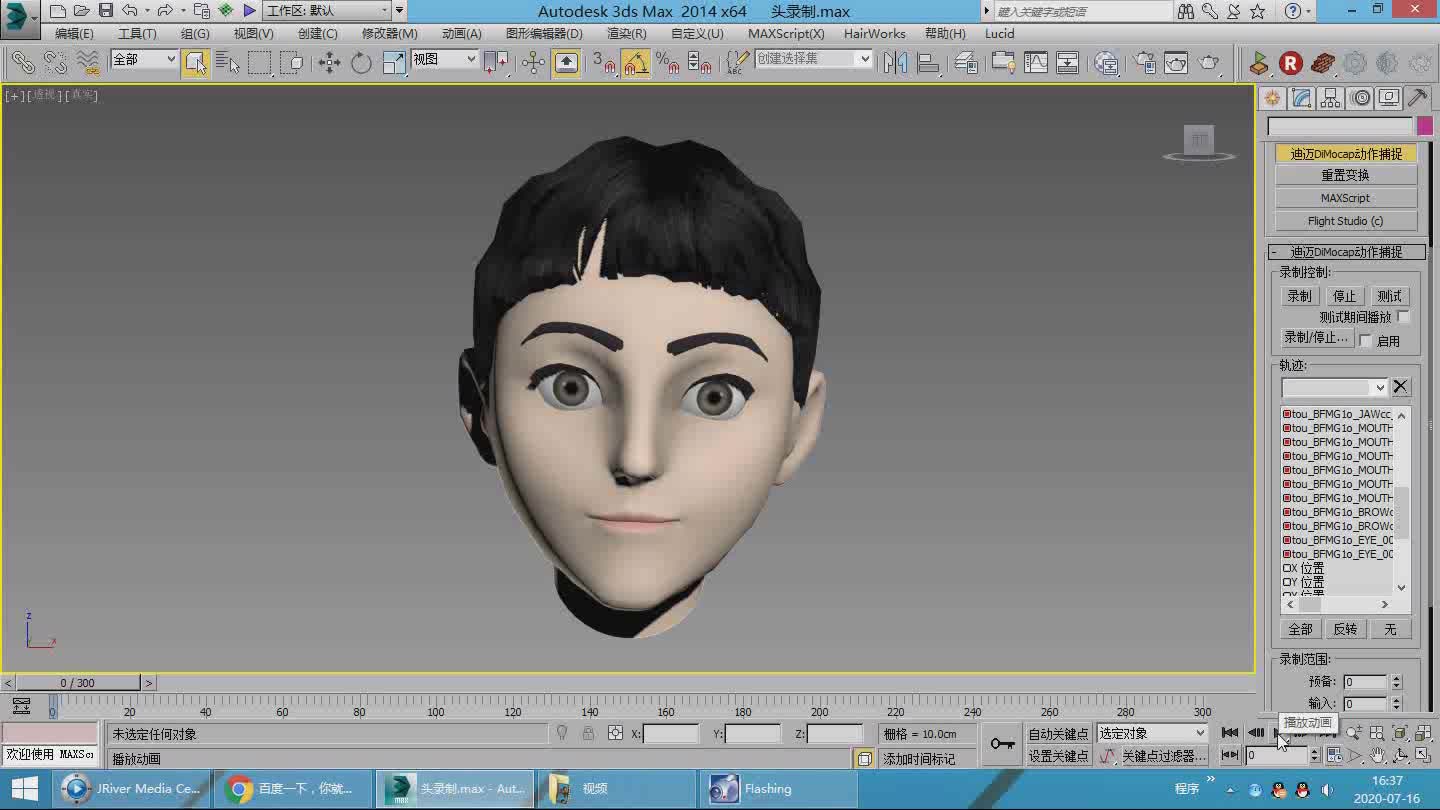1440x810 pixels.
Task: Click the Use Pivot Point Center icon
Action: click(497, 62)
